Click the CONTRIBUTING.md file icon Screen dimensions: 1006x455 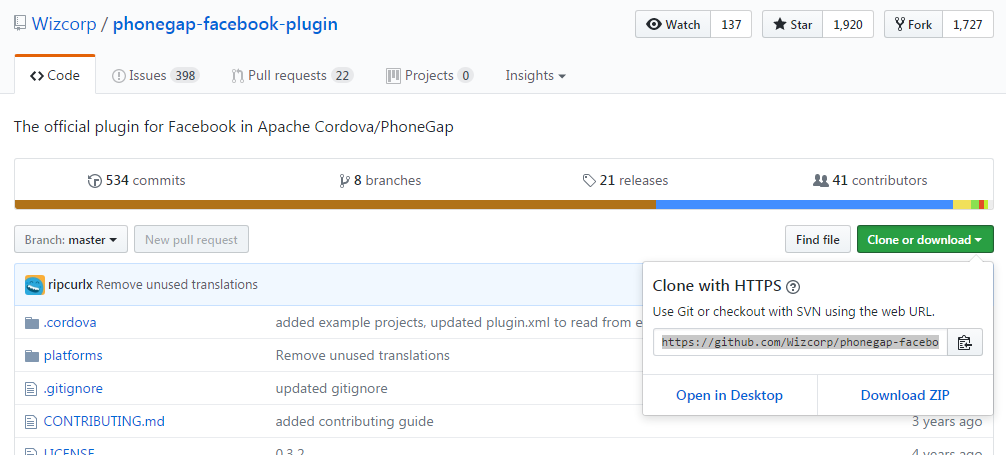click(x=31, y=422)
